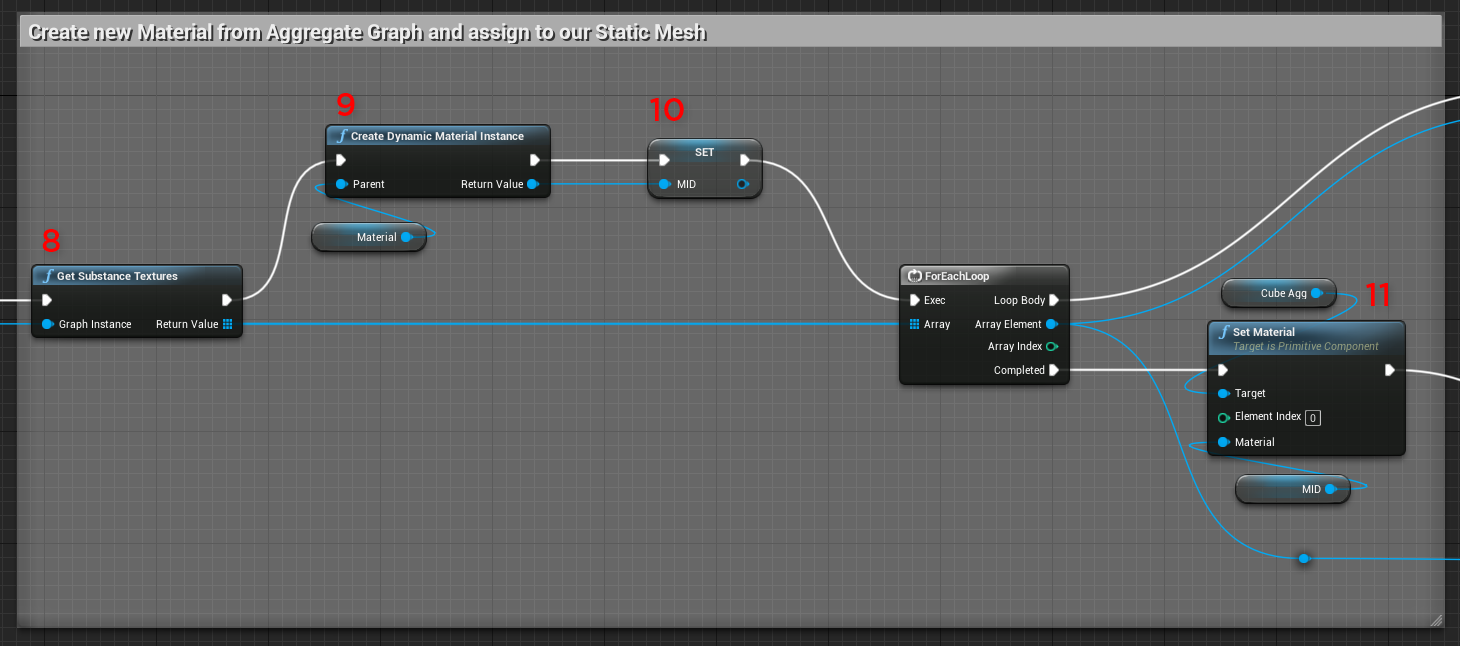1460x646 pixels.
Task: Click the Parent input pin on Create Dynamic Material Instance
Action: tap(343, 184)
